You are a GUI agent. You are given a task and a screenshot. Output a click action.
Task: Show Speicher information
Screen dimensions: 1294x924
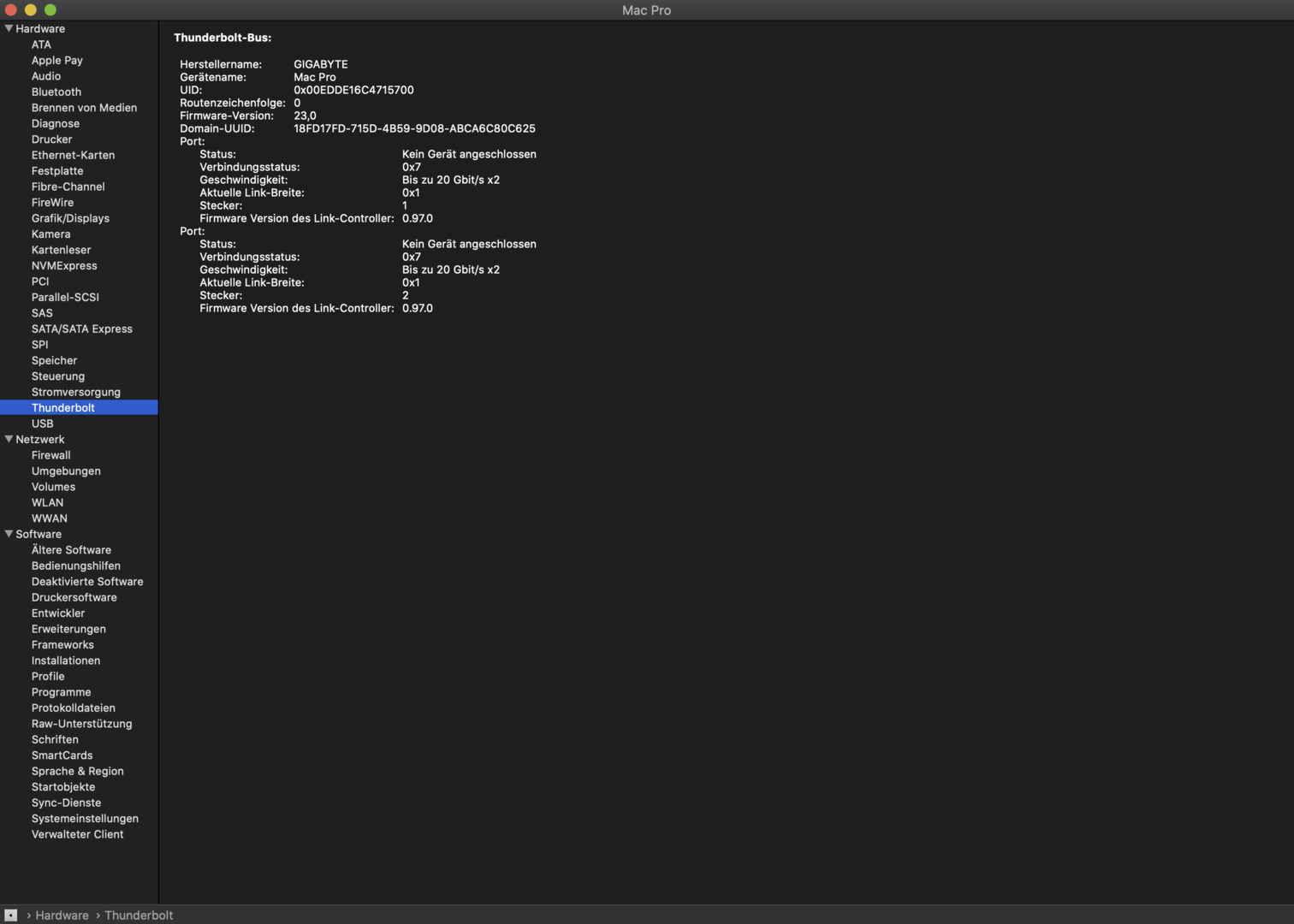(54, 361)
